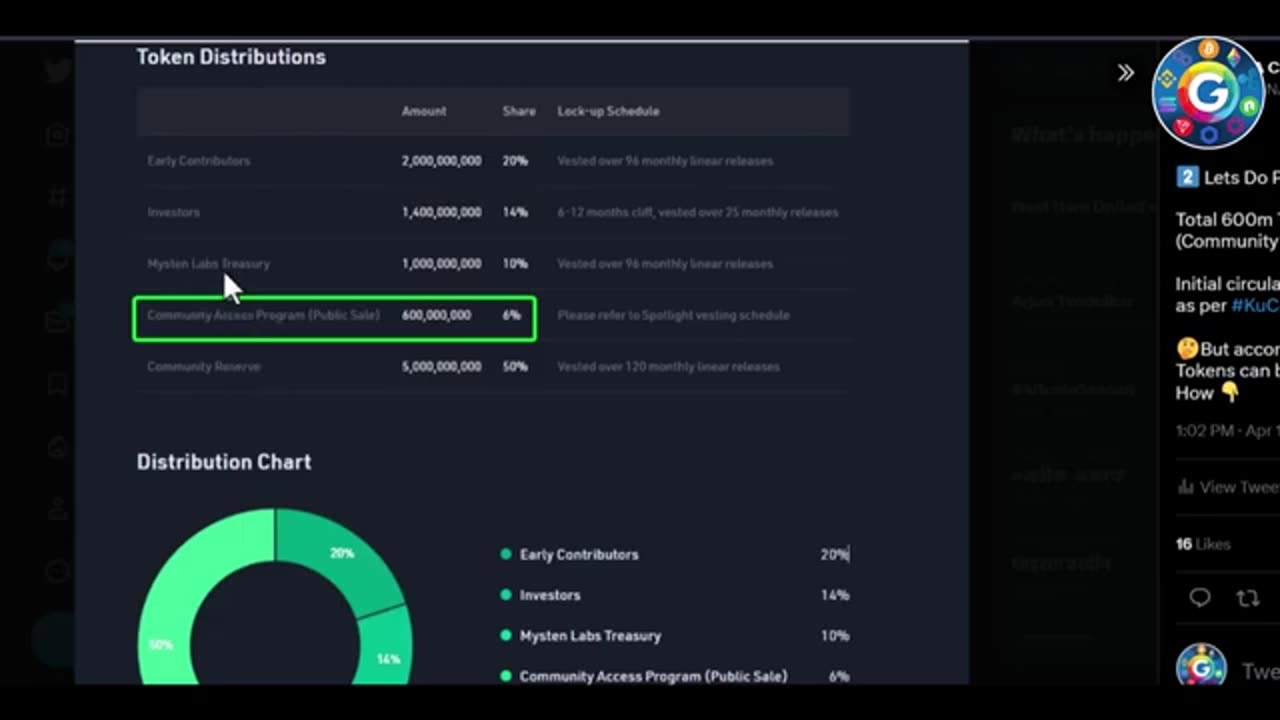Image resolution: width=1280 pixels, height=720 pixels.
Task: Select the Early Contributors table row label
Action: tap(198, 161)
